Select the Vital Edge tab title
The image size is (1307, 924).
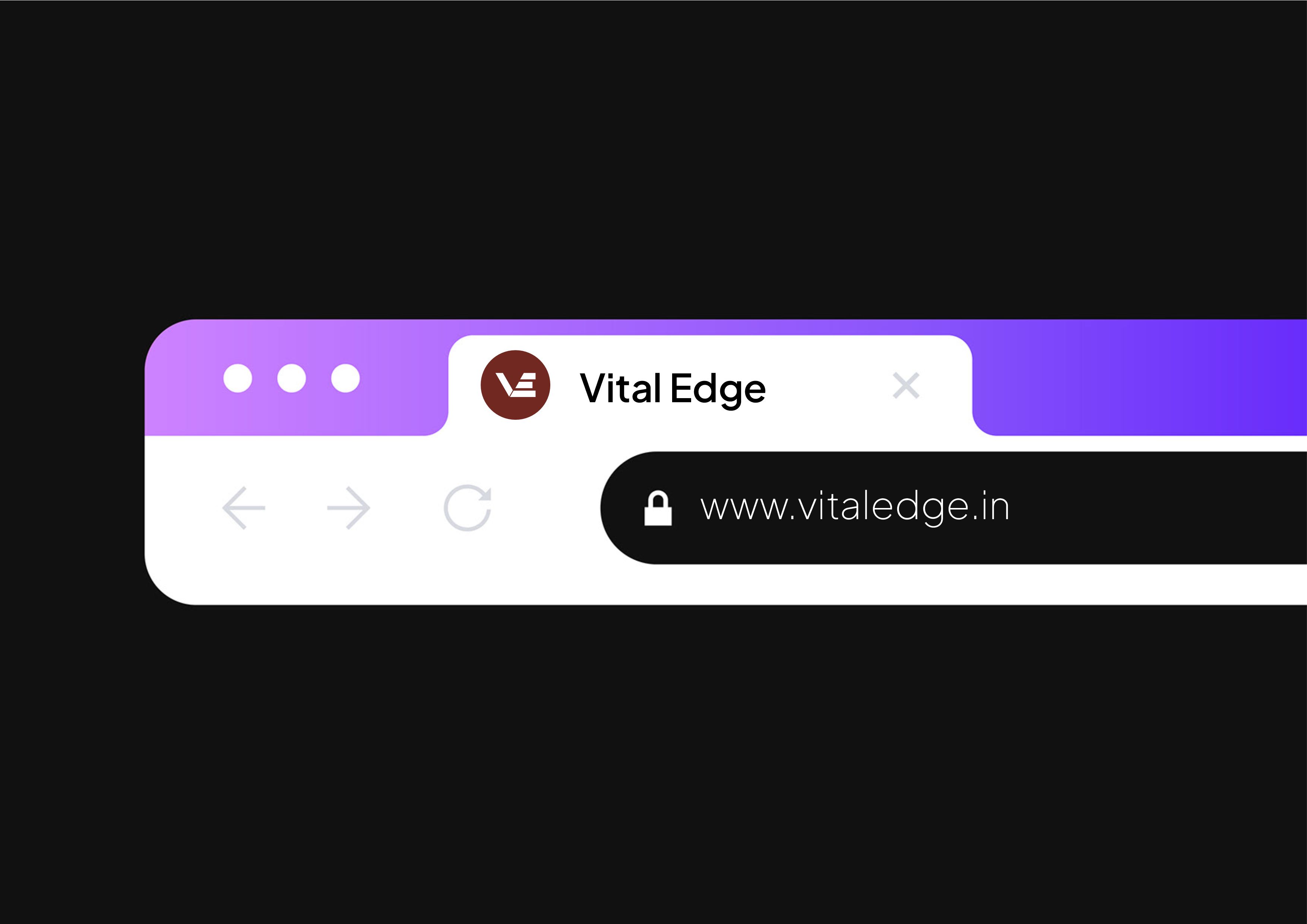pos(673,389)
